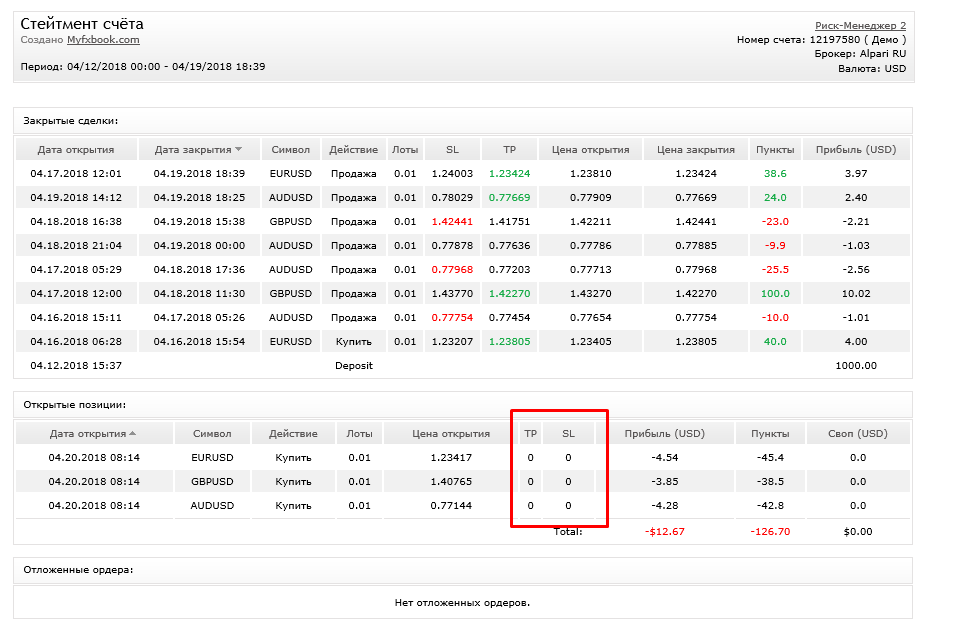This screenshot has width=975, height=627.
Task: Click the red total loss -$12.67
Action: coord(665,532)
